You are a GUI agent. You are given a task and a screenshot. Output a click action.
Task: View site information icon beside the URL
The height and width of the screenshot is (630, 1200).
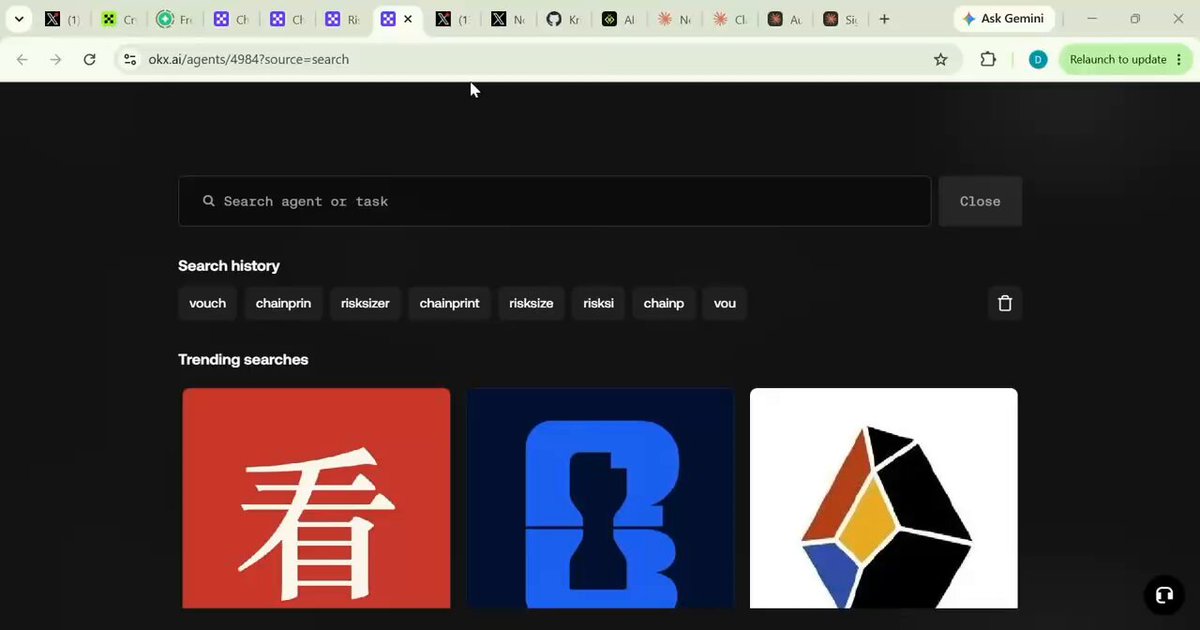129,59
